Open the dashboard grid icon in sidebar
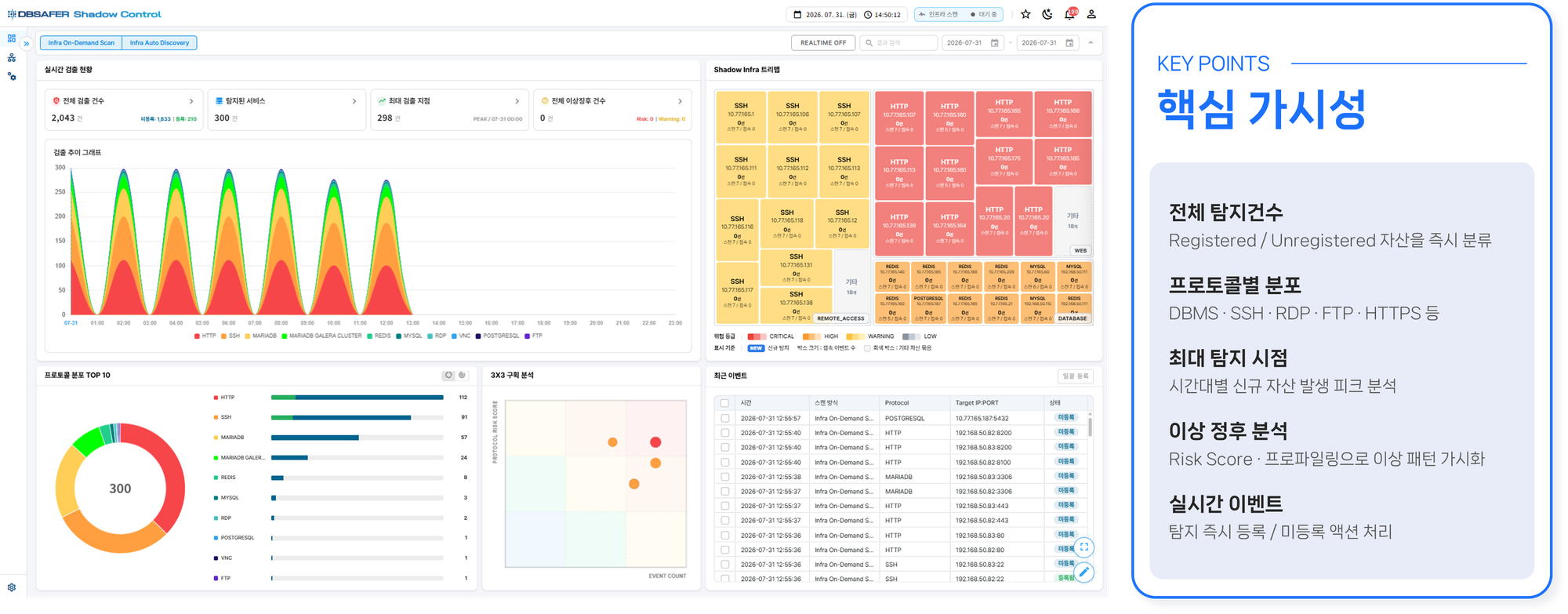Viewport: 1568px width, 614px height. 12,38
